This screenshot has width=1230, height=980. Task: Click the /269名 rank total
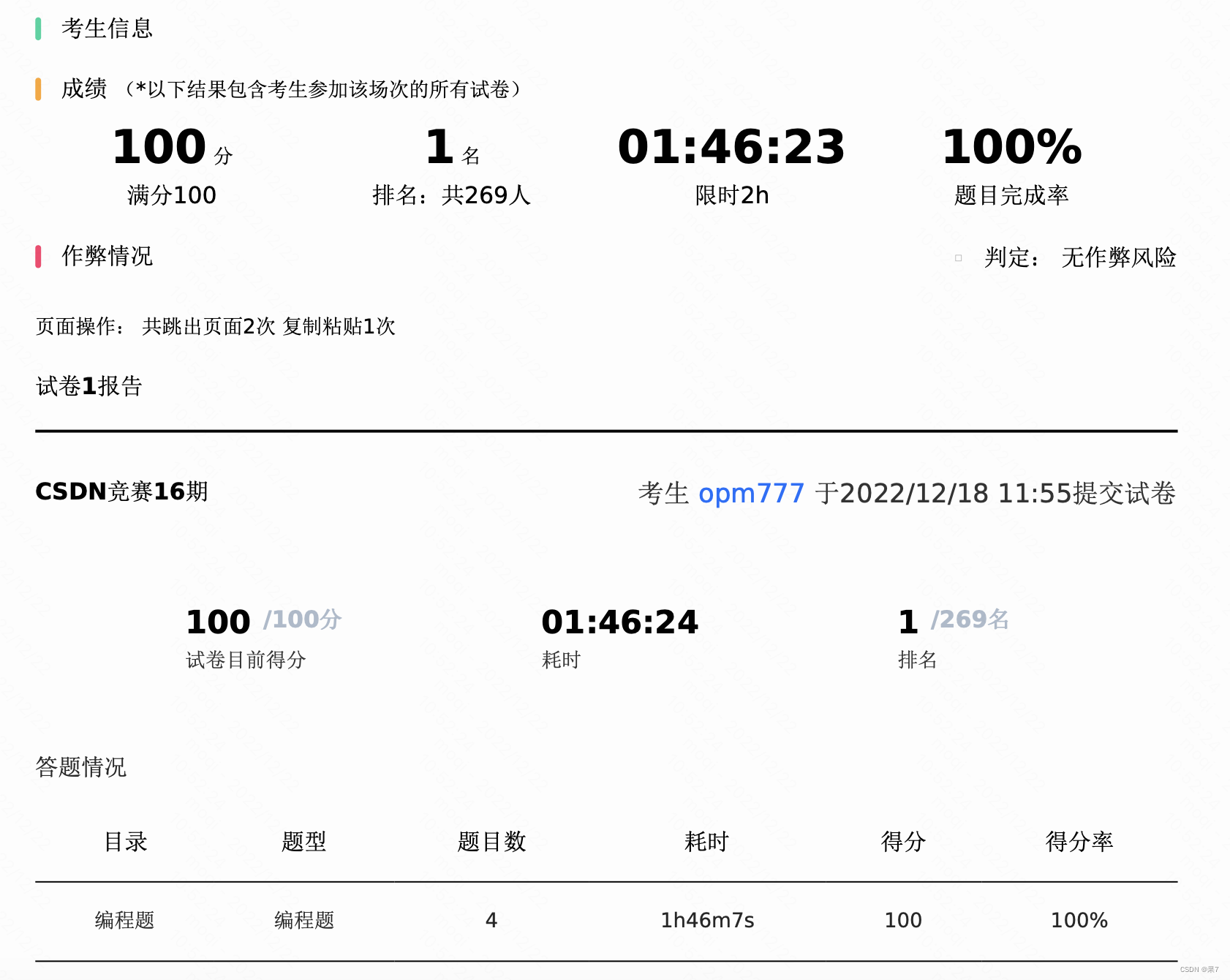(970, 619)
